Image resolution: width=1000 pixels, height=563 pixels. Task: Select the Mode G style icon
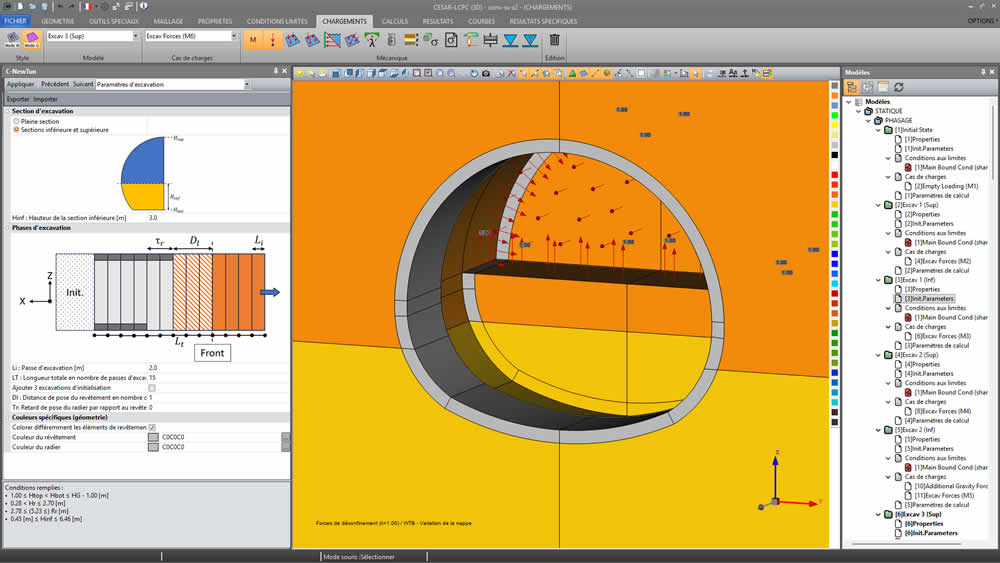click(x=31, y=38)
